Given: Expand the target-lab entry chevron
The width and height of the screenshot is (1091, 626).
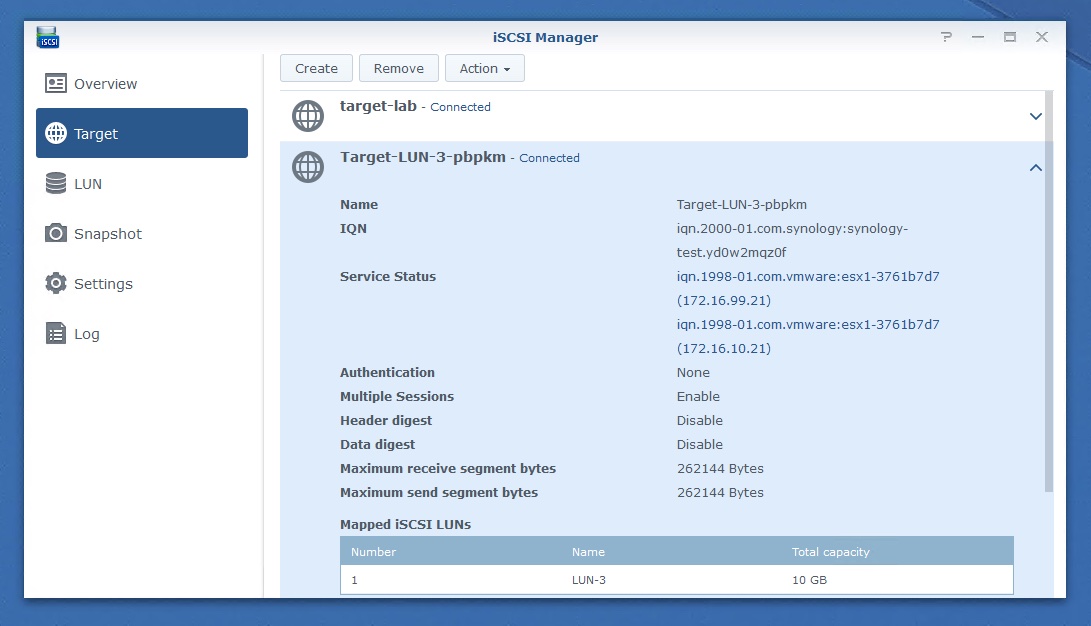Looking at the screenshot, I should (1035, 116).
